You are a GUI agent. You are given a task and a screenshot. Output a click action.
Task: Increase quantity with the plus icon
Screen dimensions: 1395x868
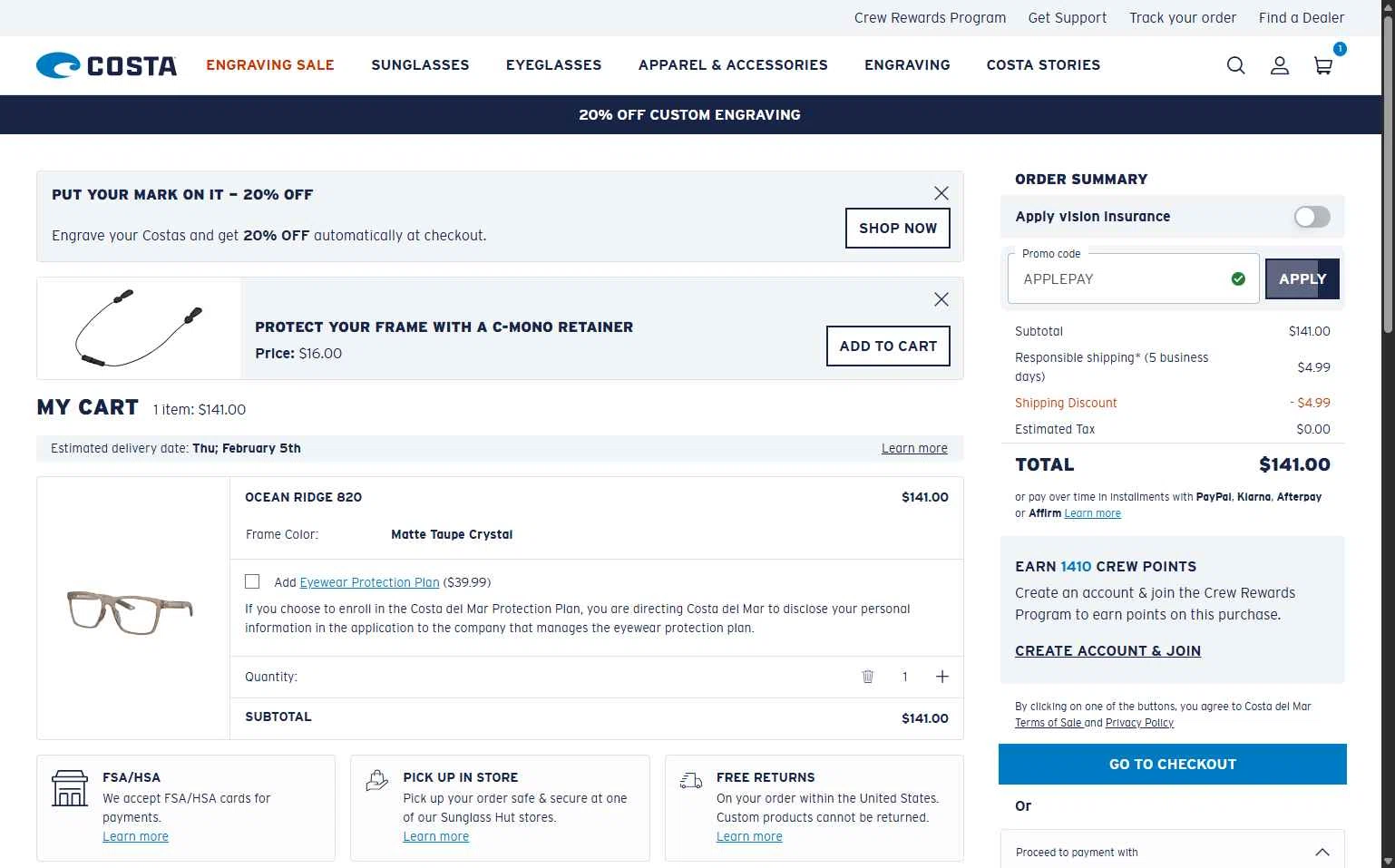942,677
